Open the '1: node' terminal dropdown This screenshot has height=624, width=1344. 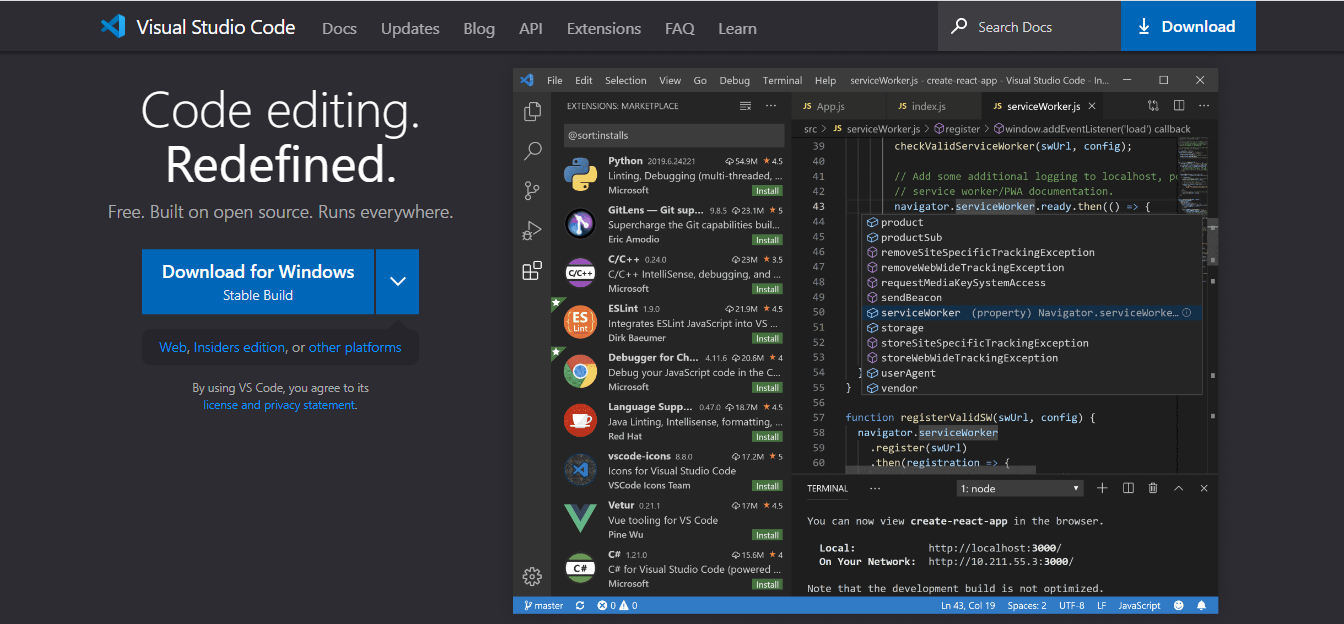[x=1020, y=488]
